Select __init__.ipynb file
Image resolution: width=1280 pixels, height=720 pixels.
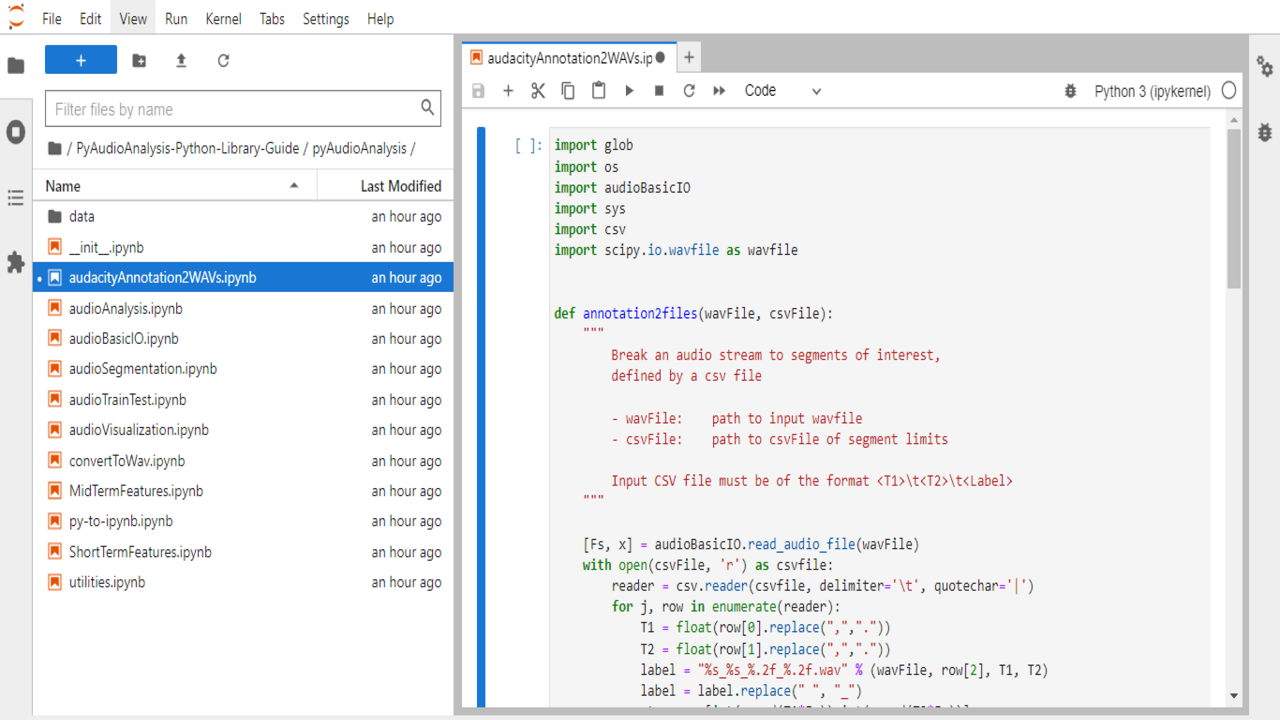coord(243,247)
